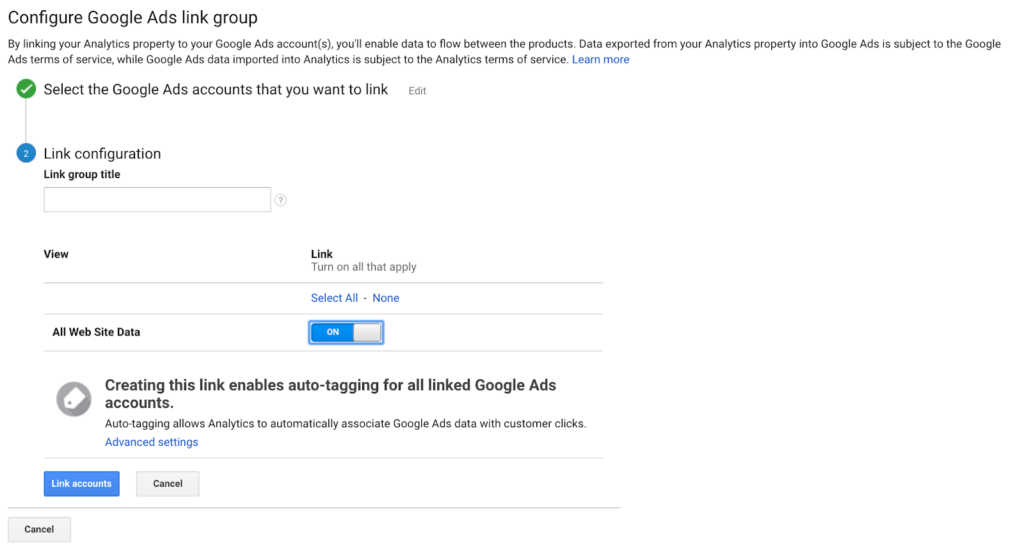Click the None link
The width and height of the screenshot is (1024, 554).
386,298
